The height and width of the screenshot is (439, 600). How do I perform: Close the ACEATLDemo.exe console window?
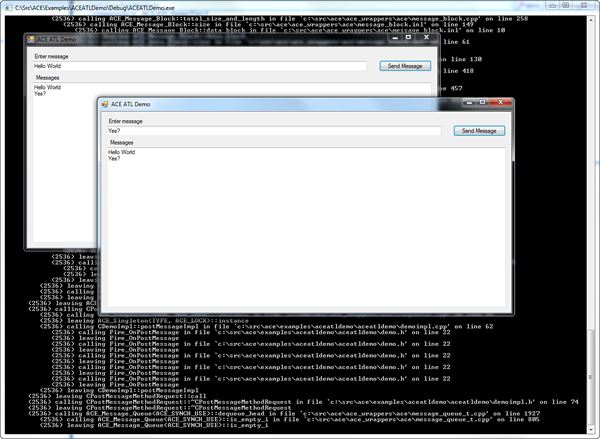point(584,5)
